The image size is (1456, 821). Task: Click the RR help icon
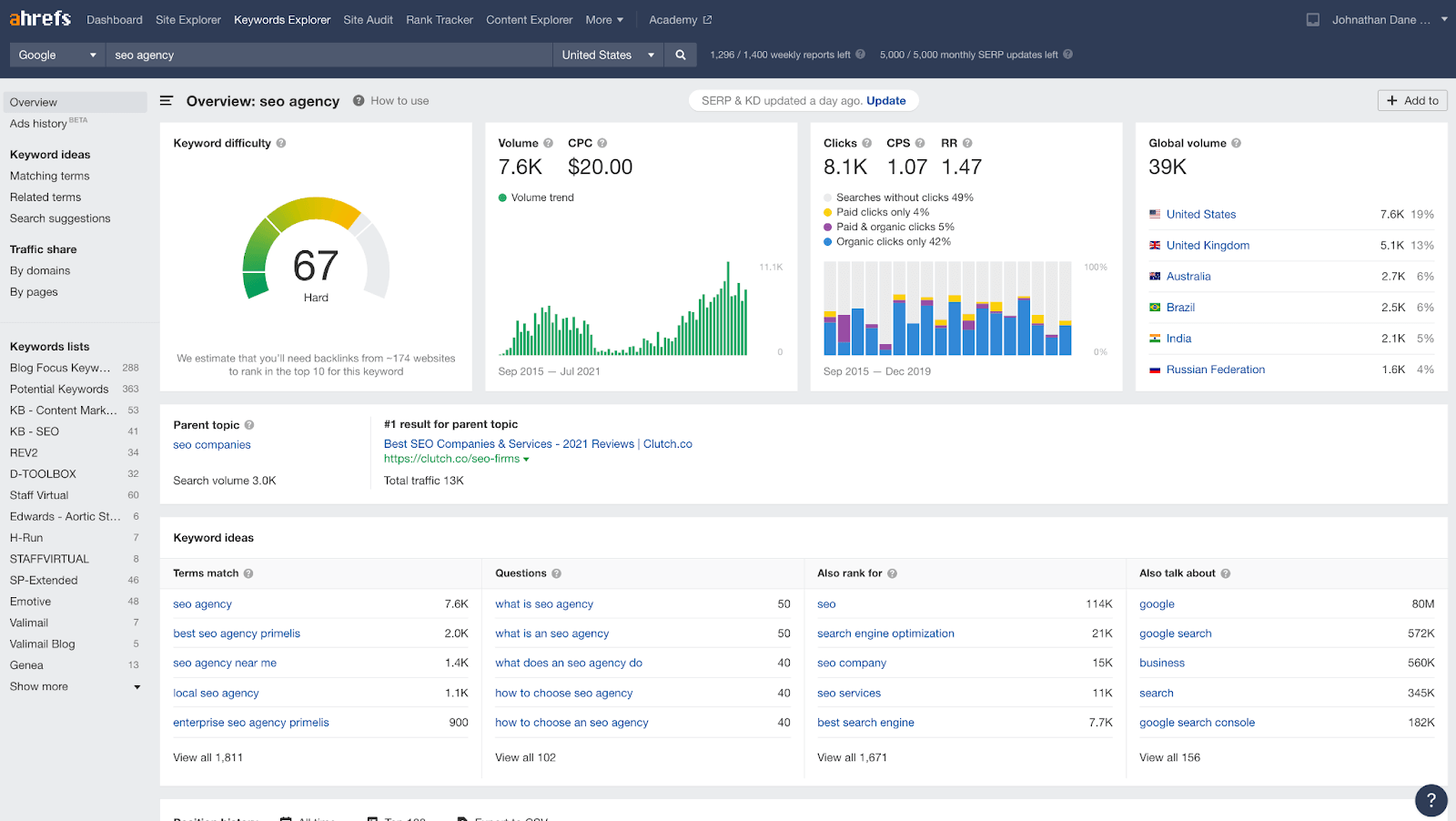967,143
